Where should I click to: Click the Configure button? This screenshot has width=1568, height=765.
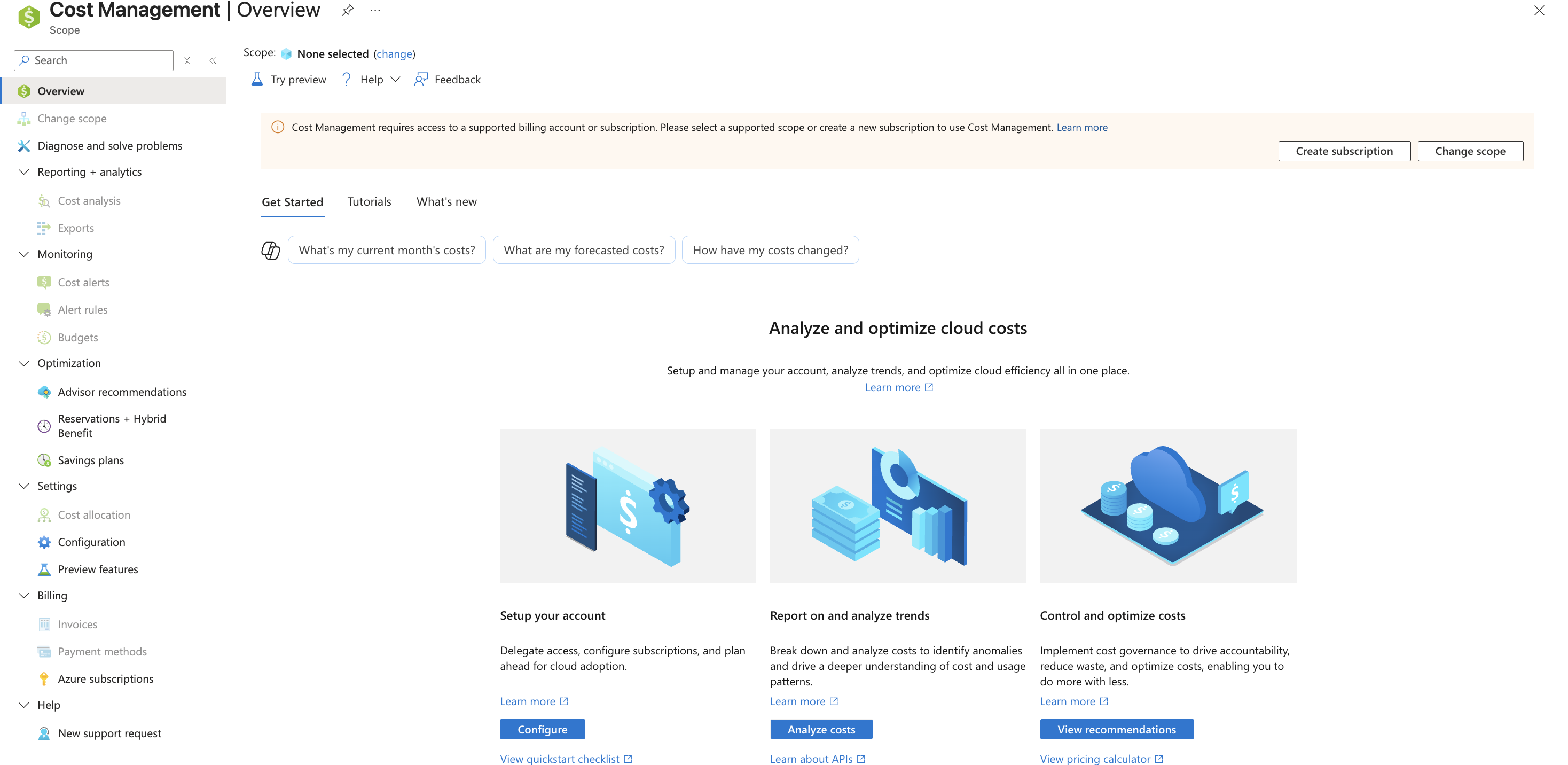542,729
